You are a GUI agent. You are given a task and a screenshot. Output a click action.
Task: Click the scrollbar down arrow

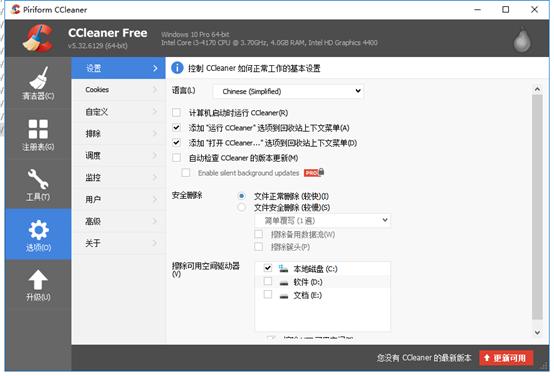(537, 332)
